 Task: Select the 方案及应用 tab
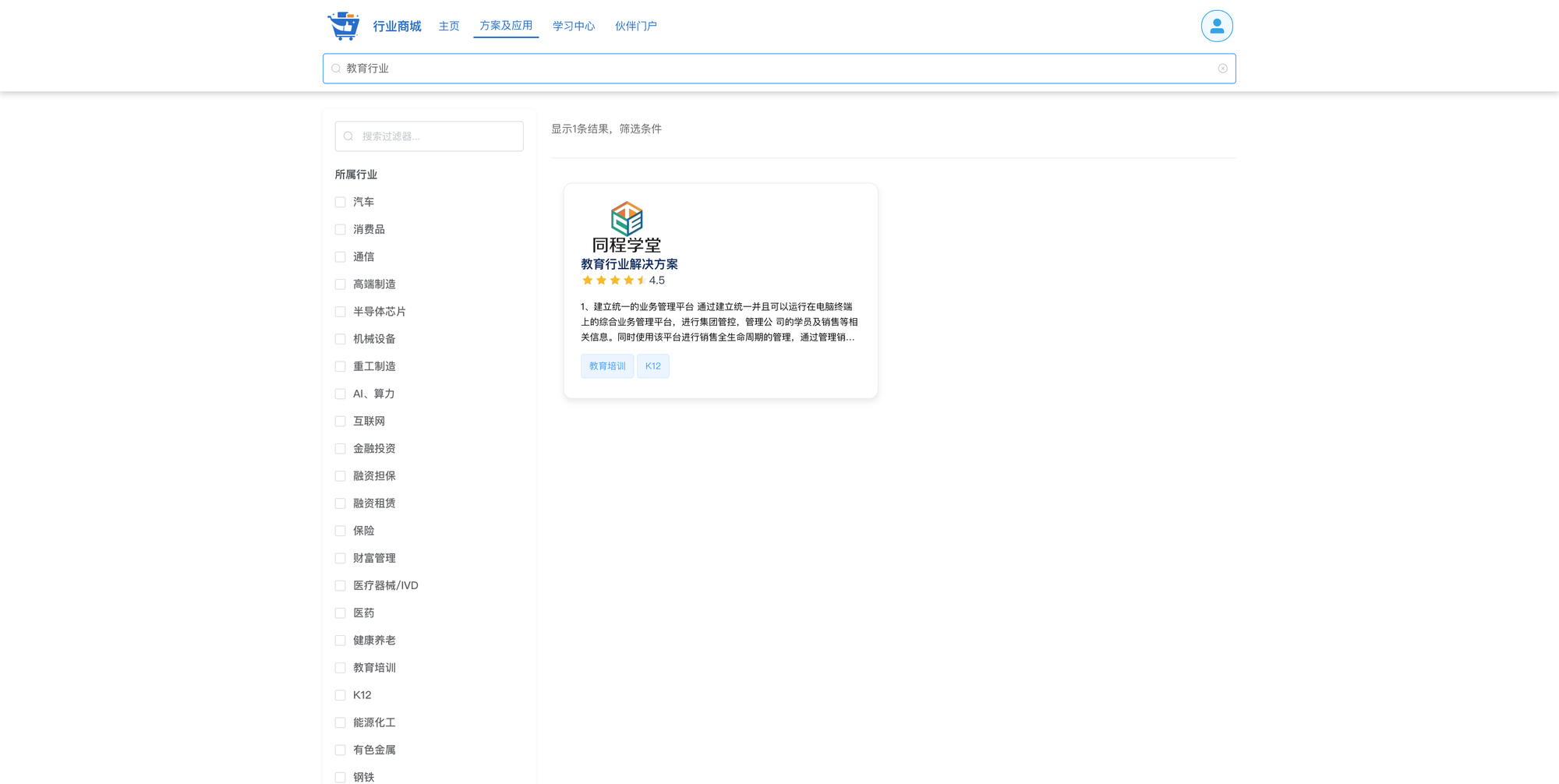(x=506, y=26)
